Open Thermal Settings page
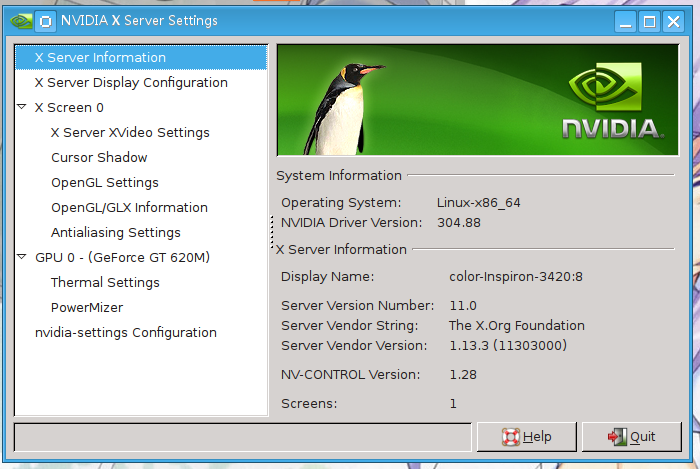Image resolution: width=700 pixels, height=469 pixels. [x=105, y=282]
